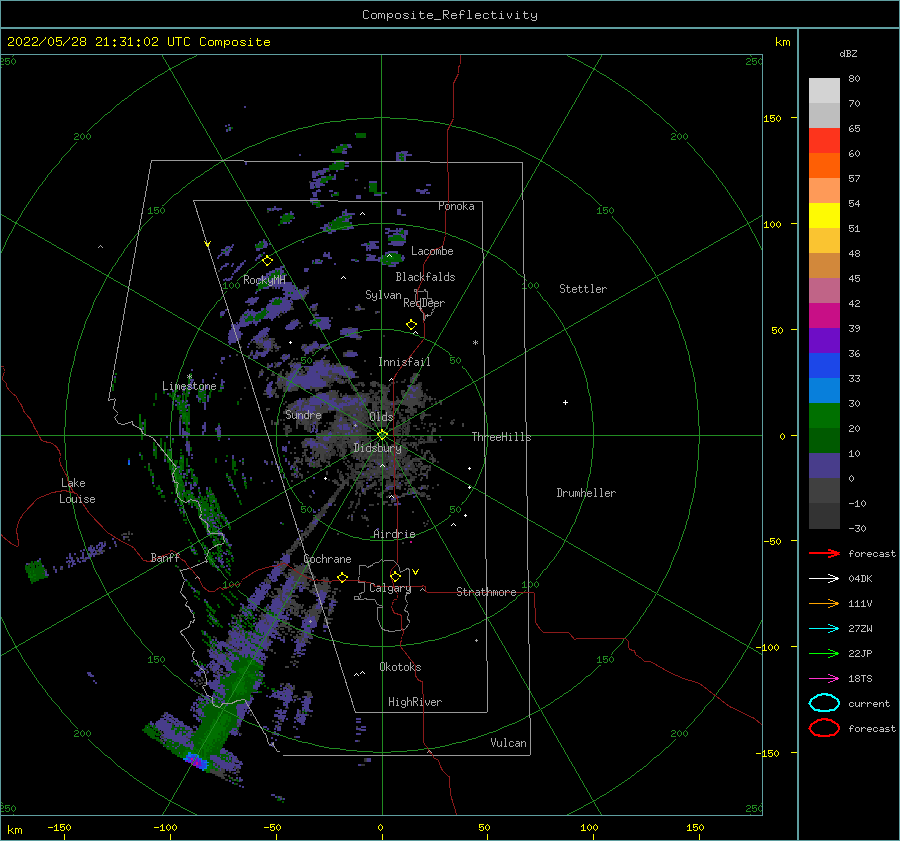Viewport: 900px width, 841px height.
Task: Click the Limestone label
Action: pos(189,386)
